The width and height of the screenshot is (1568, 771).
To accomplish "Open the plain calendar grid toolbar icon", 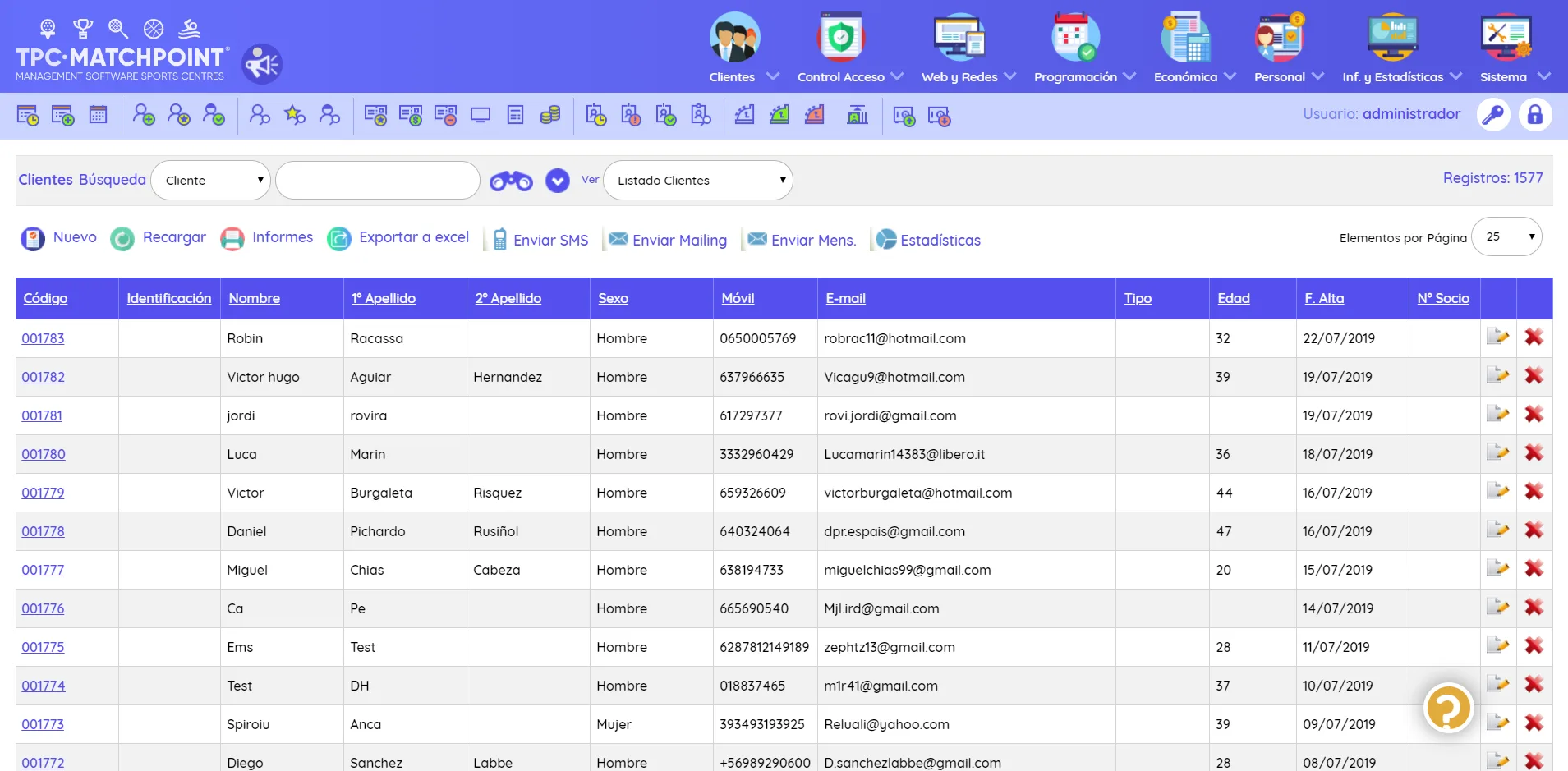I will coord(98,115).
